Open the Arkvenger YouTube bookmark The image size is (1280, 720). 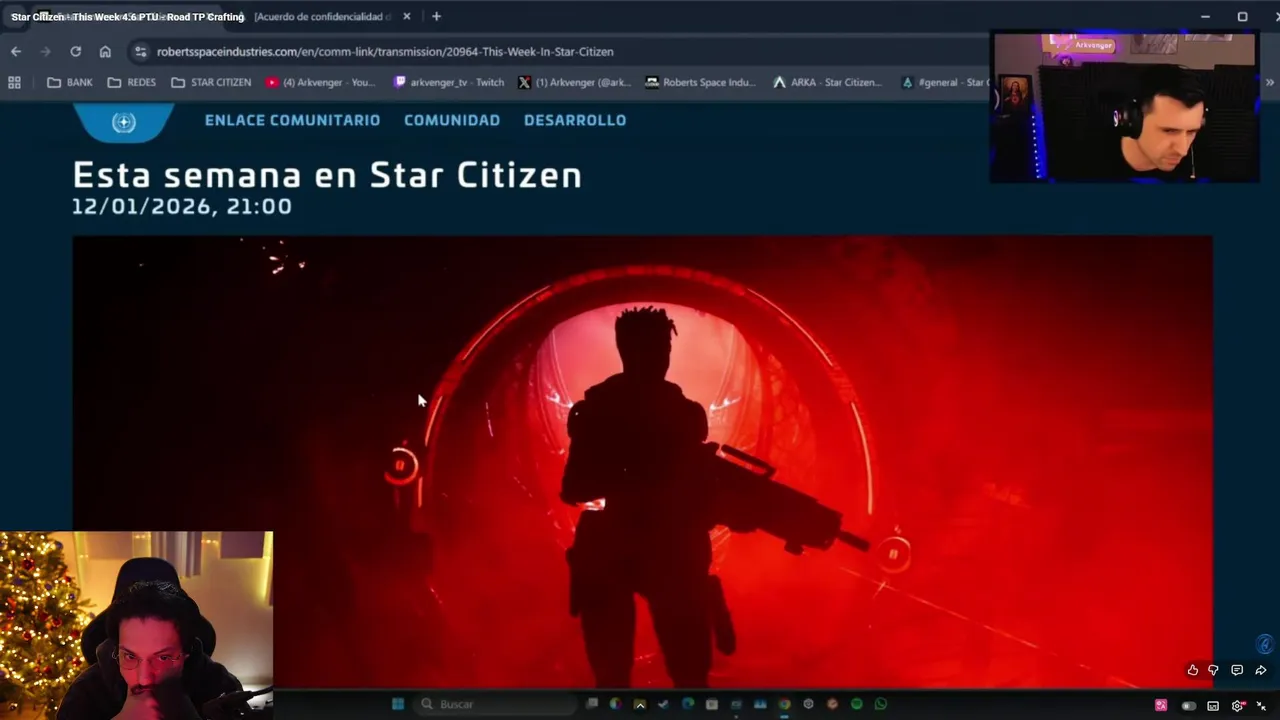coord(320,82)
